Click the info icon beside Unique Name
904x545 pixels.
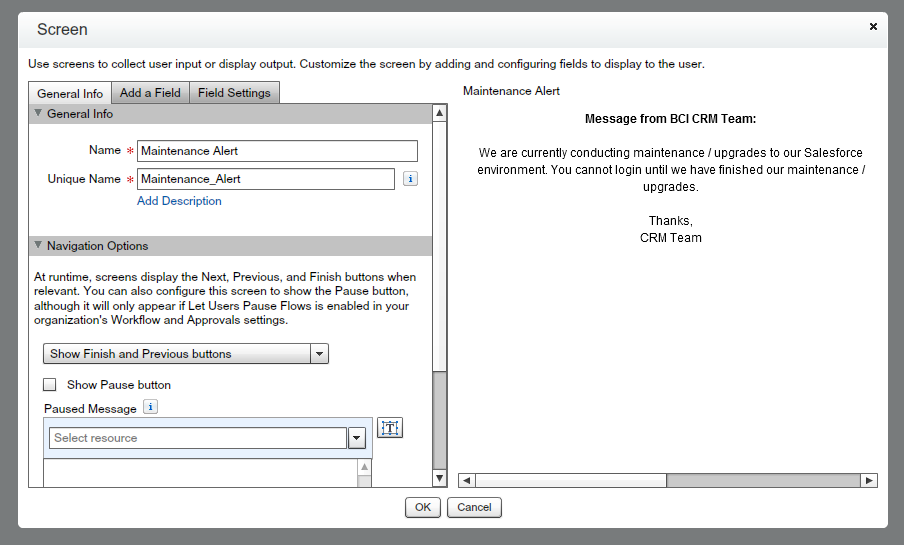click(x=410, y=179)
